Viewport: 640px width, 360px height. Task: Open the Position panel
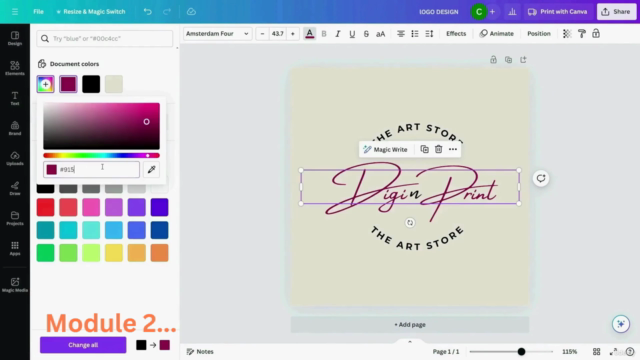point(539,34)
